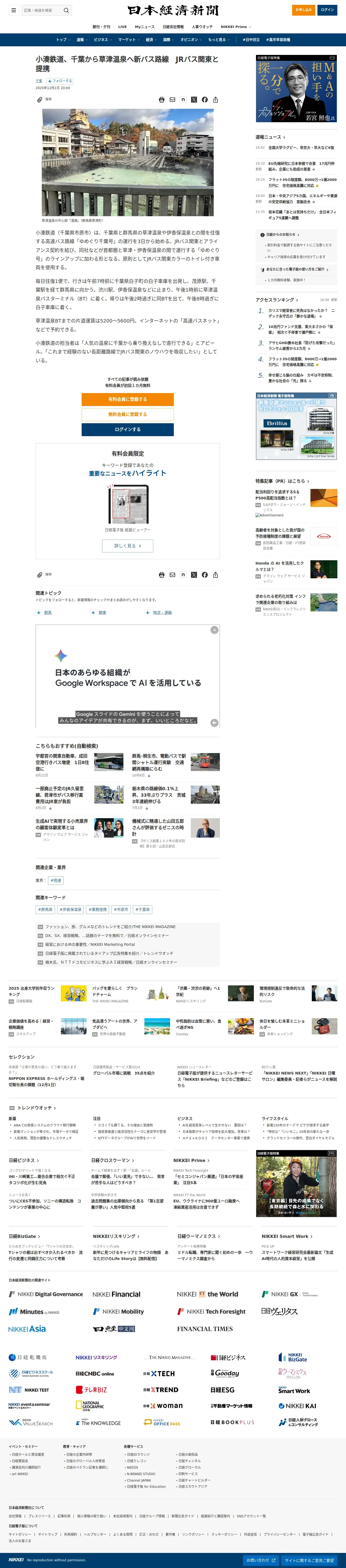Open the share sheet icon above the article photo
Screen dimensions: 346x1568
click(216, 99)
